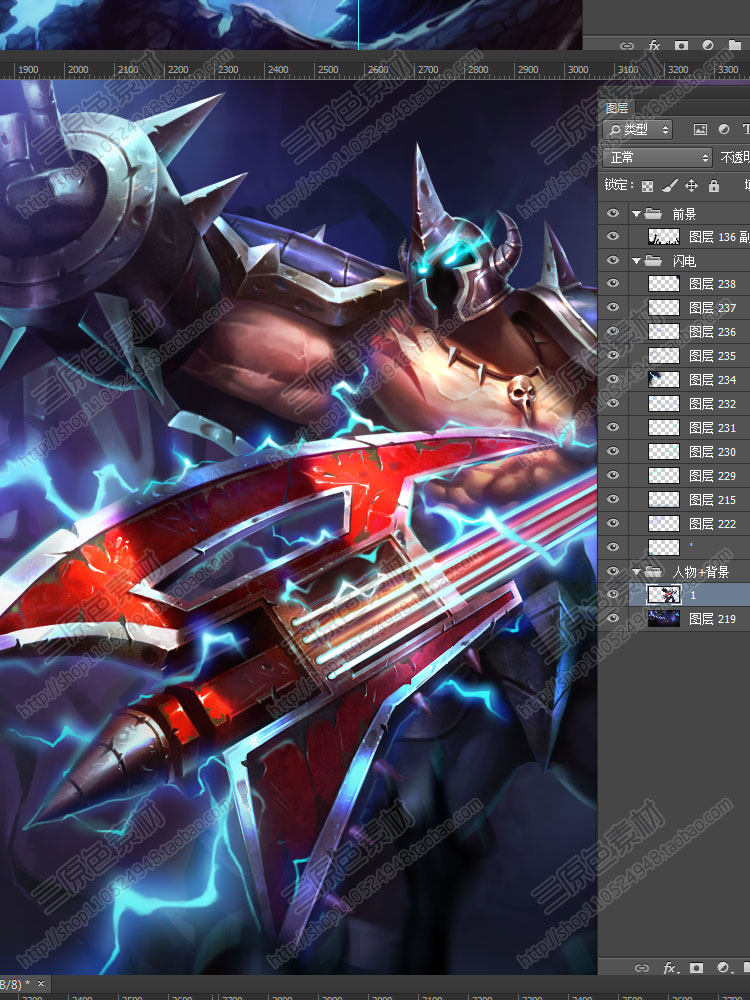
Task: Switch to the 图层 panel tab
Action: (617, 108)
